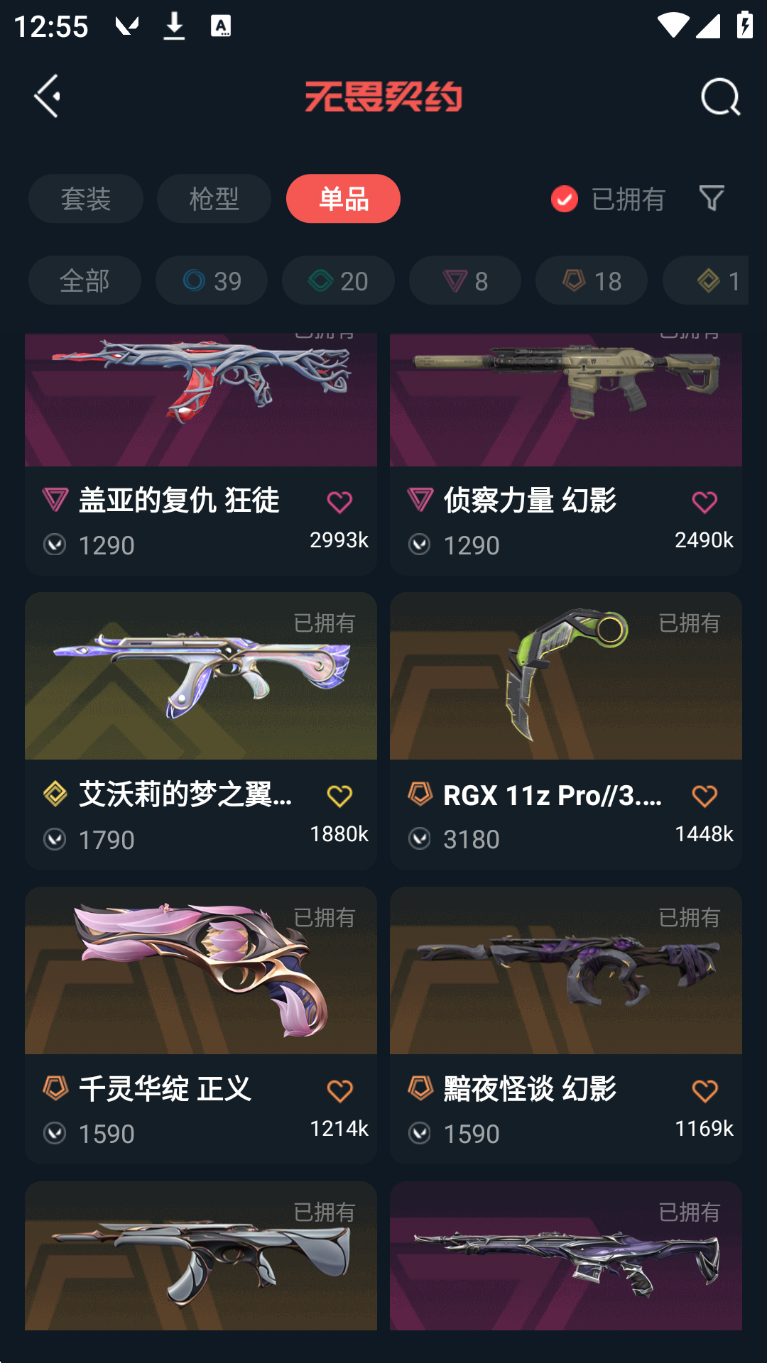This screenshot has width=767, height=1363.
Task: Favorite 艾沃莉的梦之翼 with yellow heart
Action: pyautogui.click(x=340, y=796)
